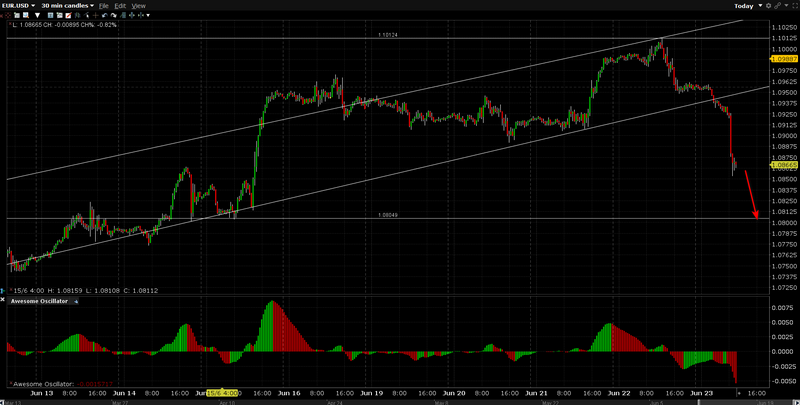
Task: Click the compress horizontal spacing icon
Action: [141, 15]
